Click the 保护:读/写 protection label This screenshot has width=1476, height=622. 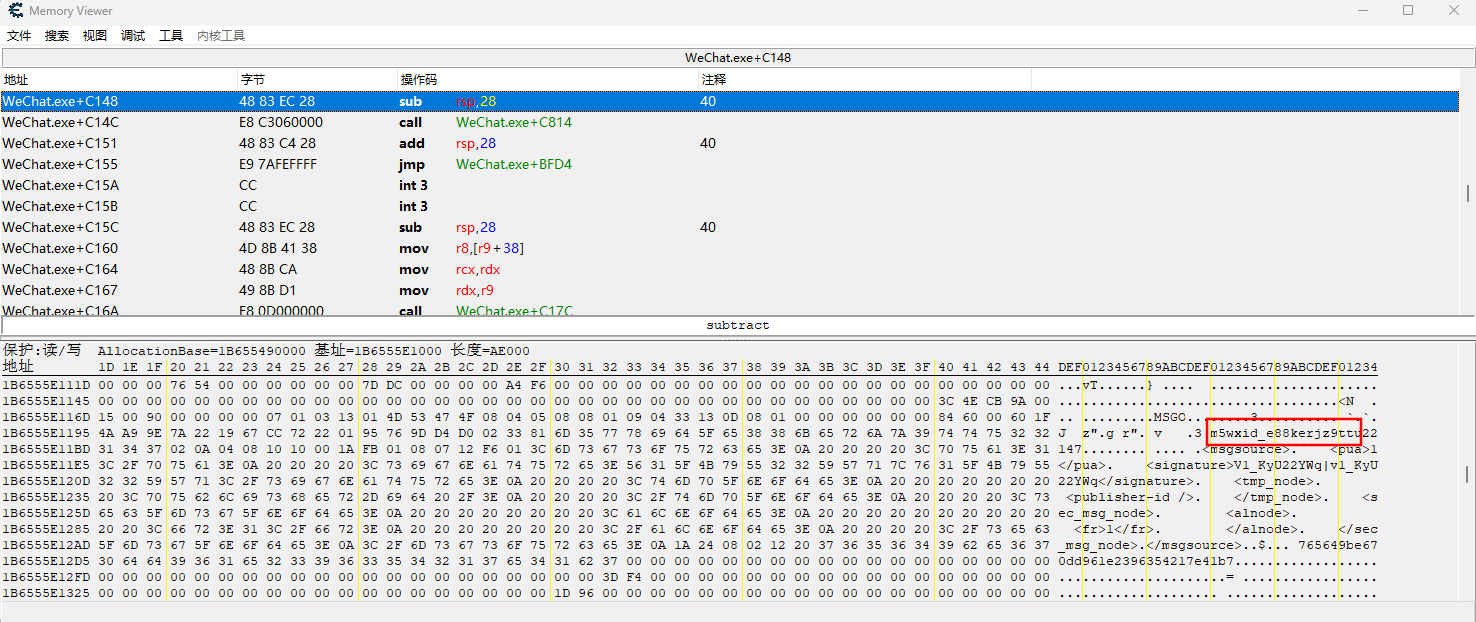point(42,351)
